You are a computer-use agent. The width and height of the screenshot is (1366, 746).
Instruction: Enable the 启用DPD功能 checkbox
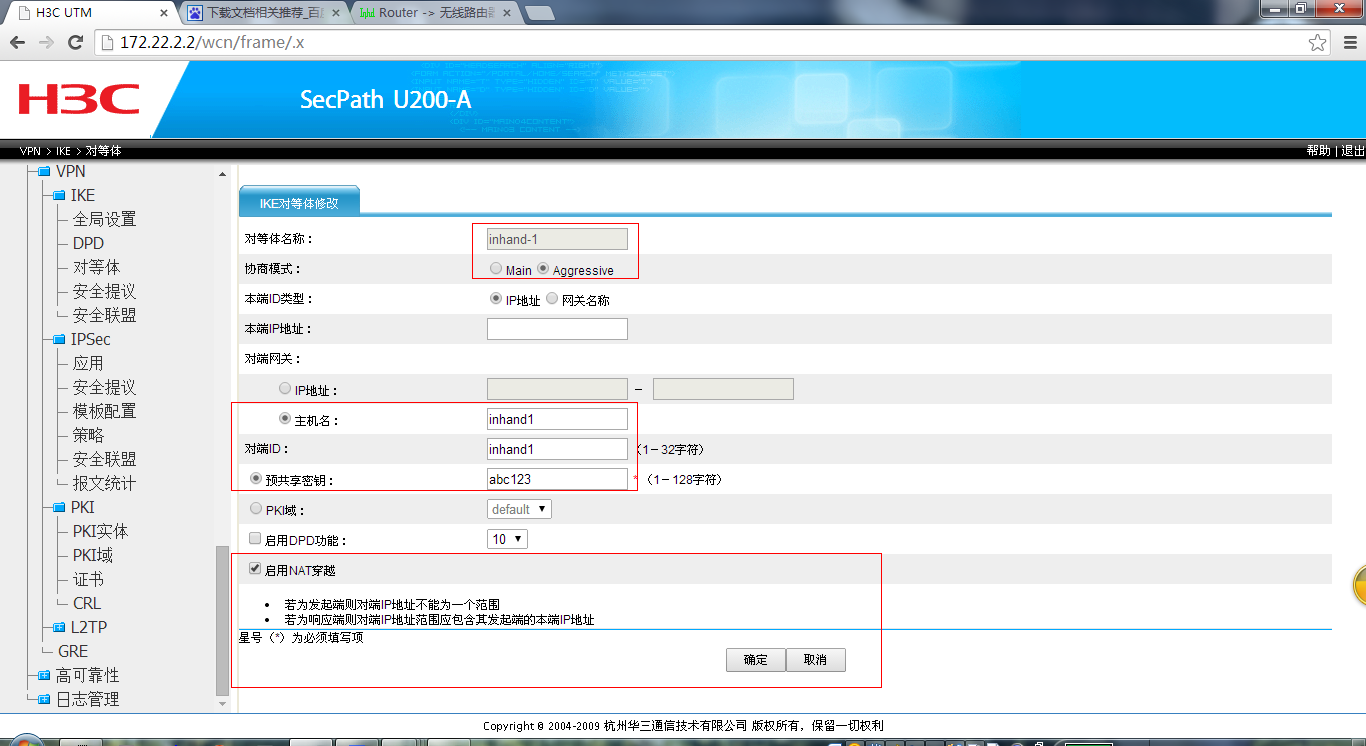pyautogui.click(x=255, y=539)
